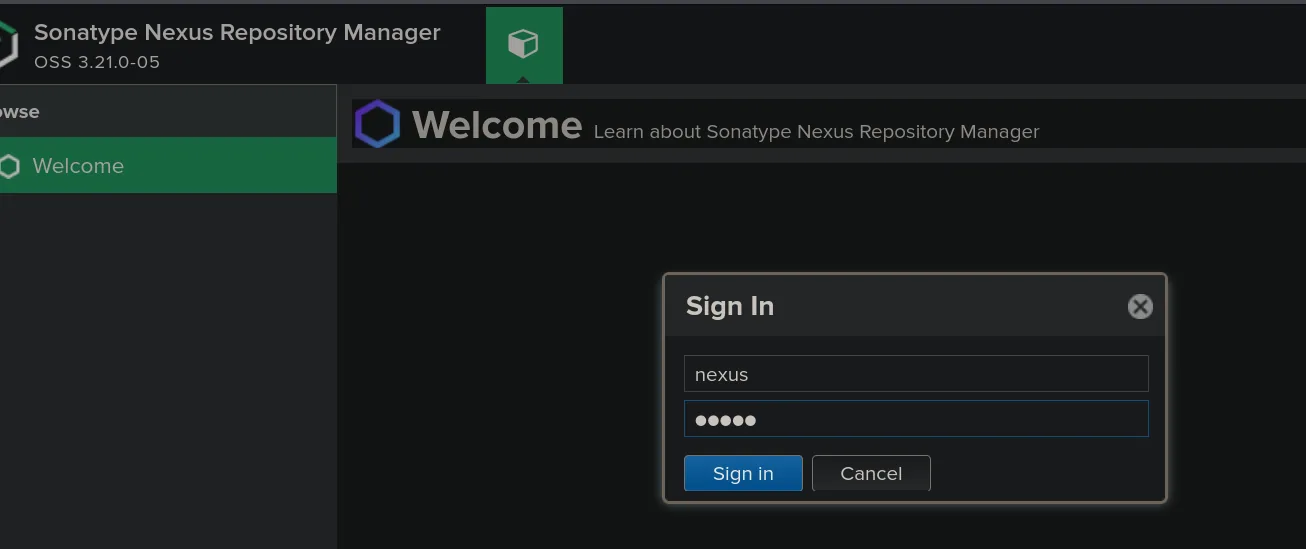Focus the username field containing nexus
The width and height of the screenshot is (1306, 549).
(x=916, y=374)
